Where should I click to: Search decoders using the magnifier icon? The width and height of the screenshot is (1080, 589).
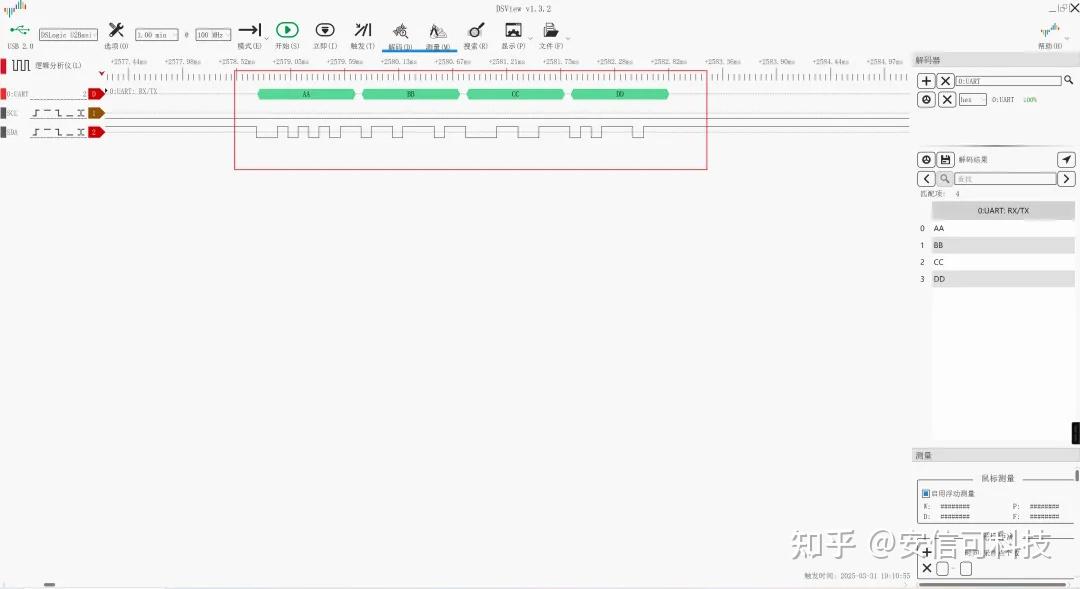pos(1068,81)
